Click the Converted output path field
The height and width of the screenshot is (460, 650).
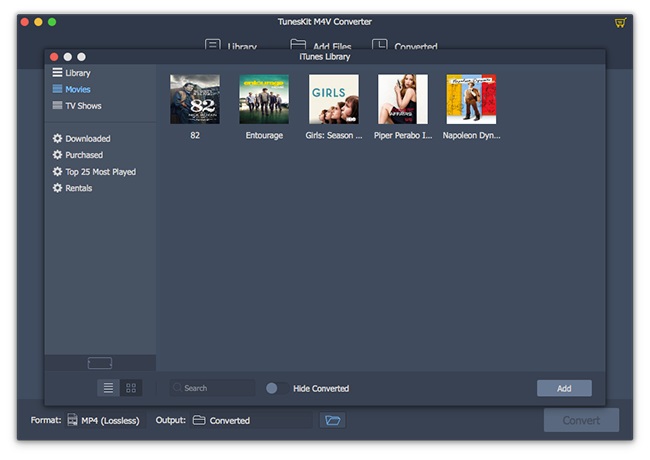coord(252,420)
